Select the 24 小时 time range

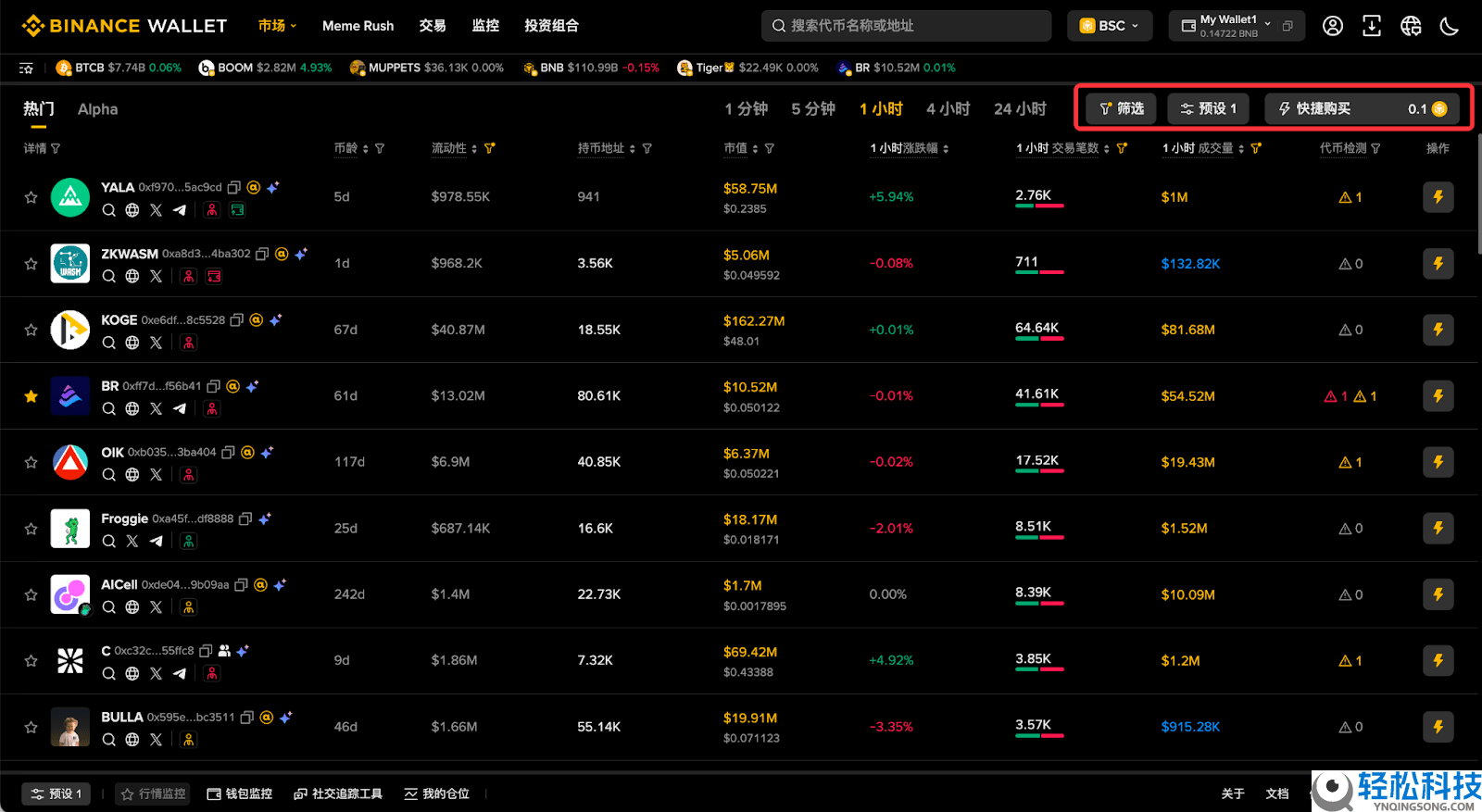(x=1019, y=109)
